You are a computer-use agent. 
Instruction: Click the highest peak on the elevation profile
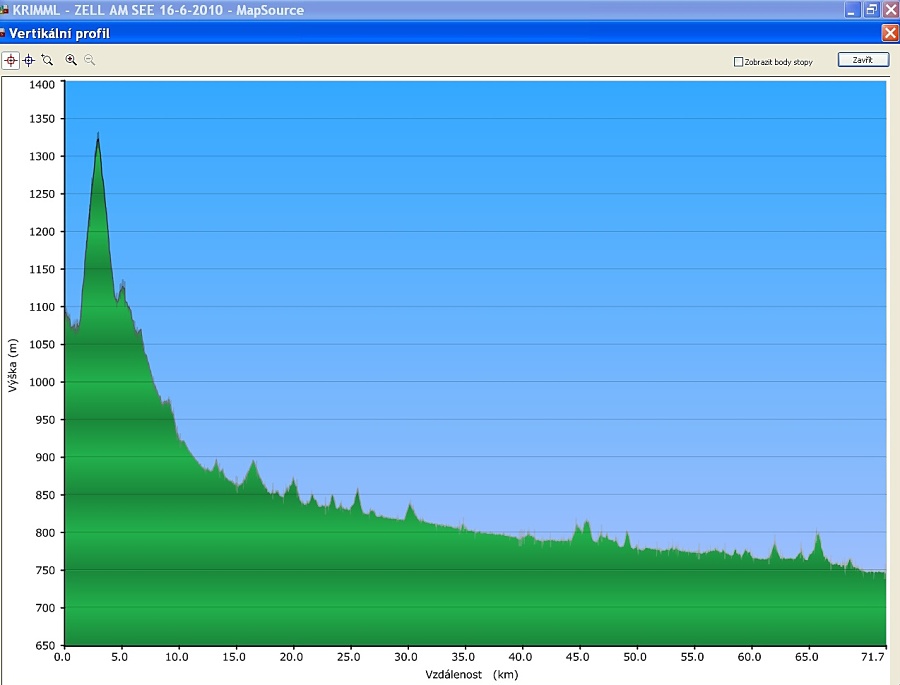coord(98,135)
